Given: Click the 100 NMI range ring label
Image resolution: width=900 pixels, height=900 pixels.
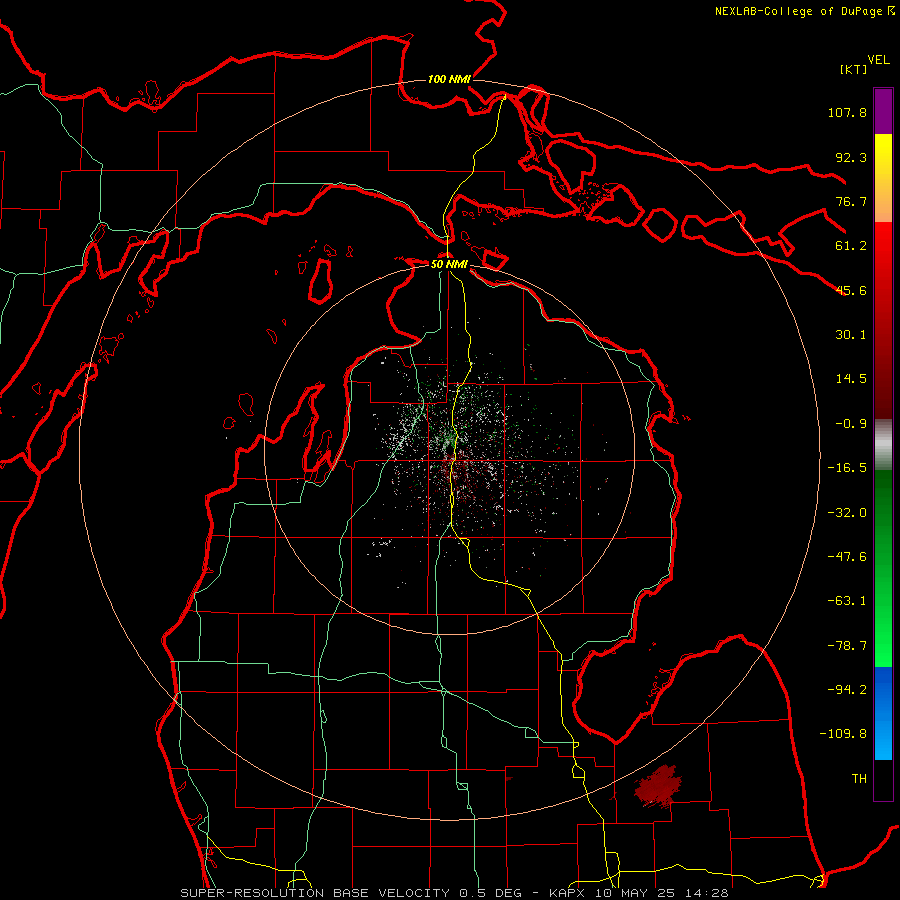Looking at the screenshot, I should coord(449,79).
